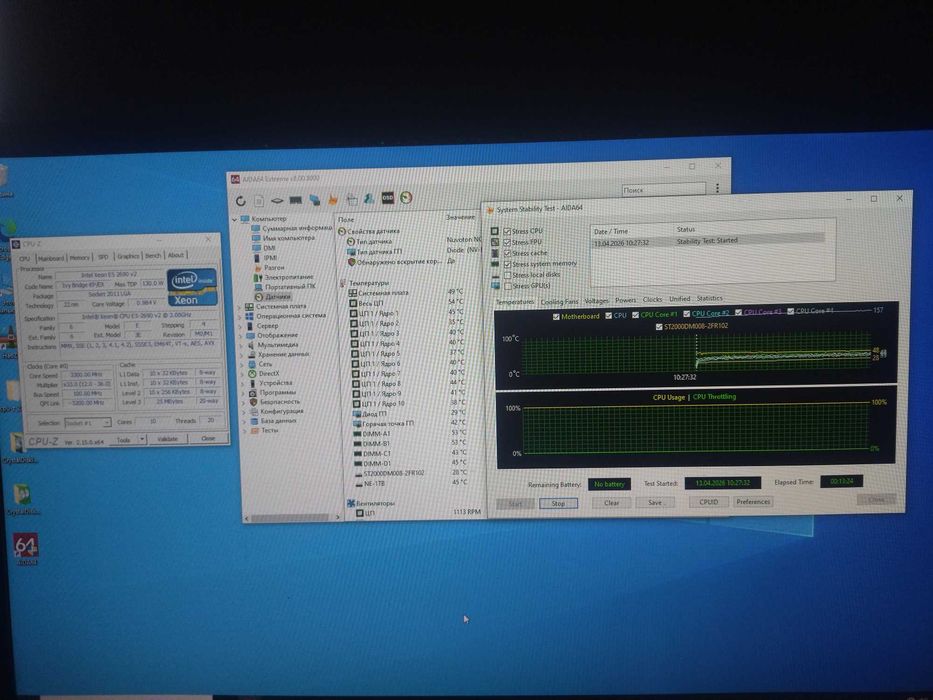Image resolution: width=933 pixels, height=700 pixels.
Task: Expand the Сервер tree node
Action: pyautogui.click(x=240, y=326)
